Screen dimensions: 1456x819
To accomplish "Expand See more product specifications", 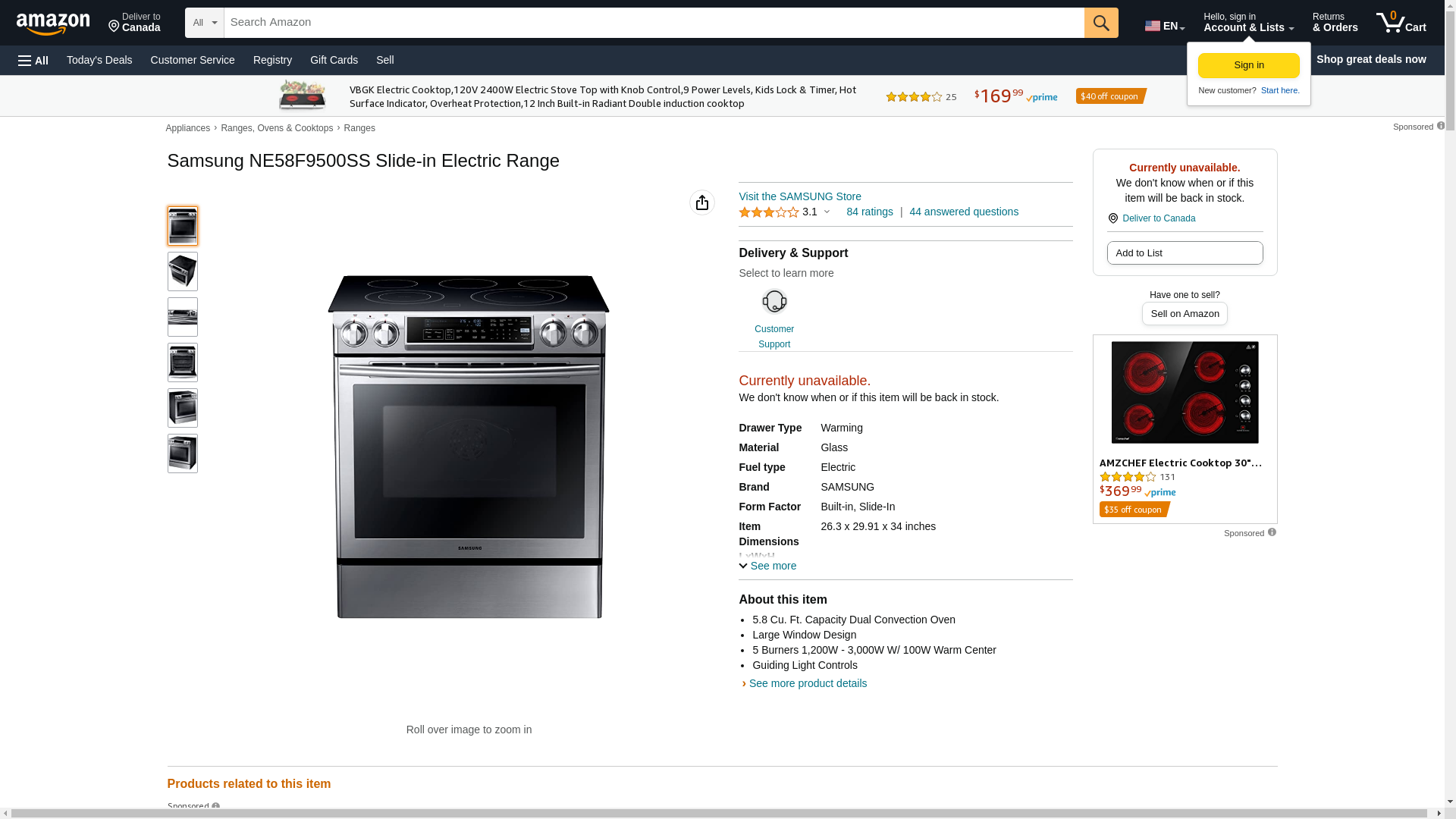I will coord(767,566).
